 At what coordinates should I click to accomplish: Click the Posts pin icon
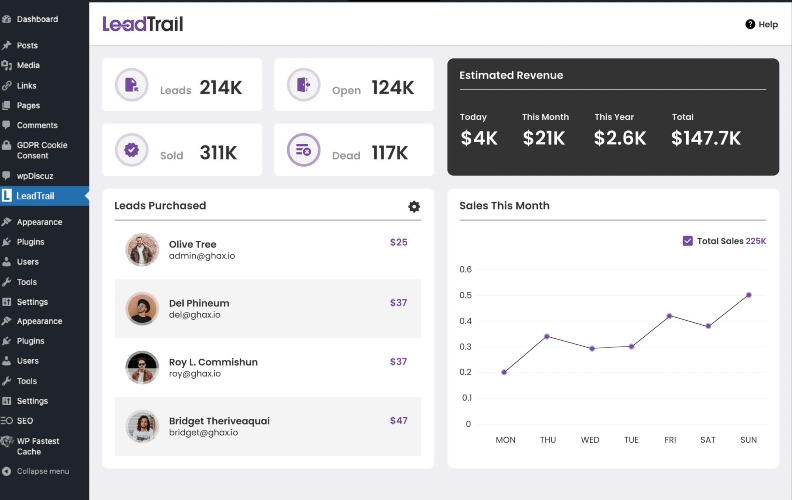point(6,45)
